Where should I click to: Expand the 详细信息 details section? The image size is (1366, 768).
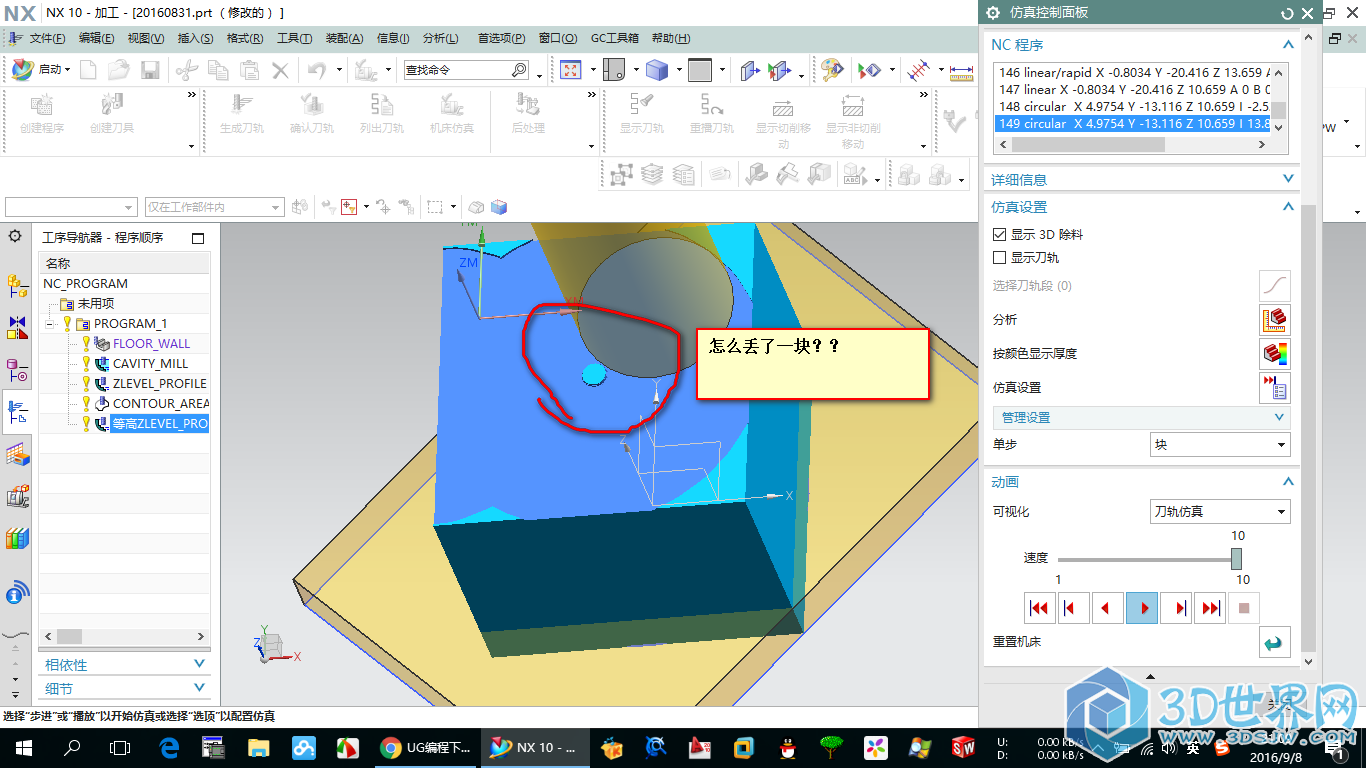tap(1142, 180)
